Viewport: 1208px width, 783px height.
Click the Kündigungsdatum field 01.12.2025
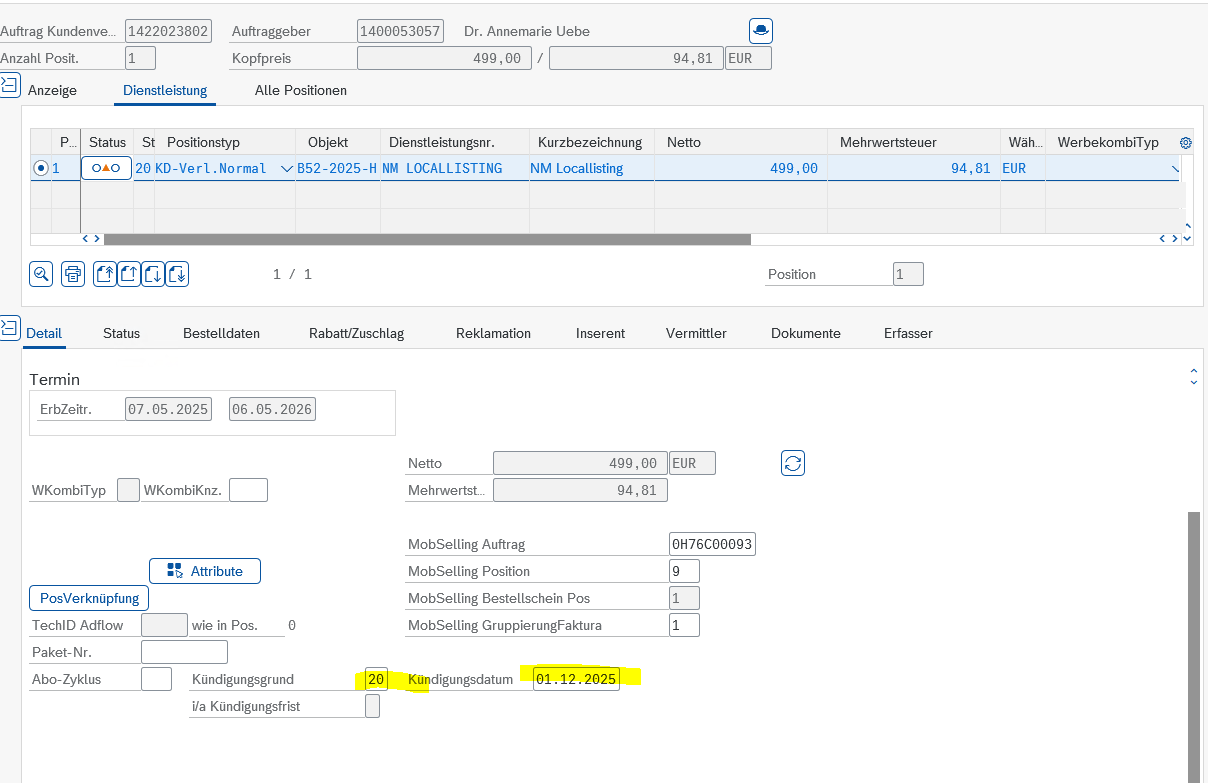point(576,679)
